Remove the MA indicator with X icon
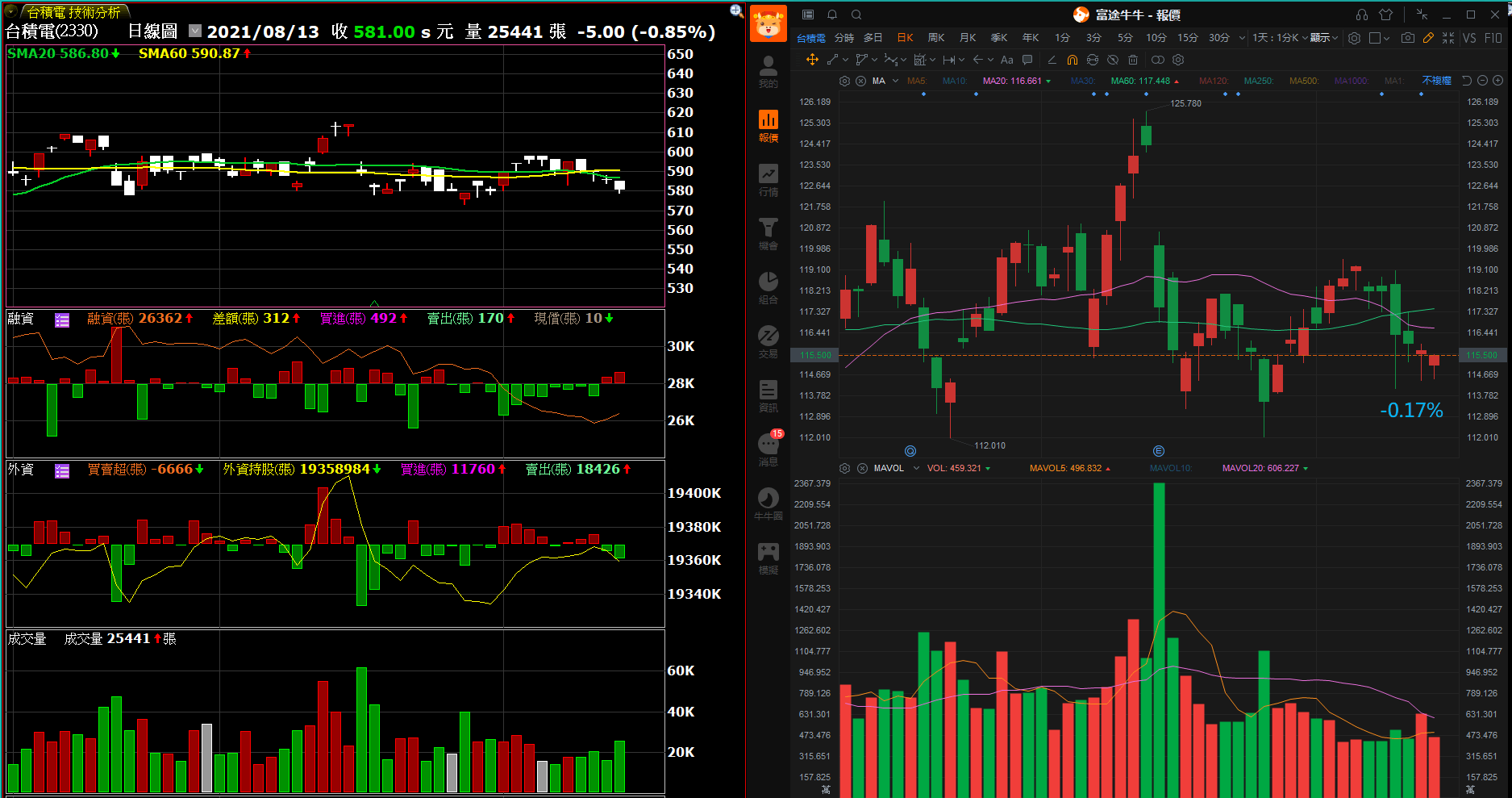Viewport: 1512px width, 798px height. click(x=861, y=81)
